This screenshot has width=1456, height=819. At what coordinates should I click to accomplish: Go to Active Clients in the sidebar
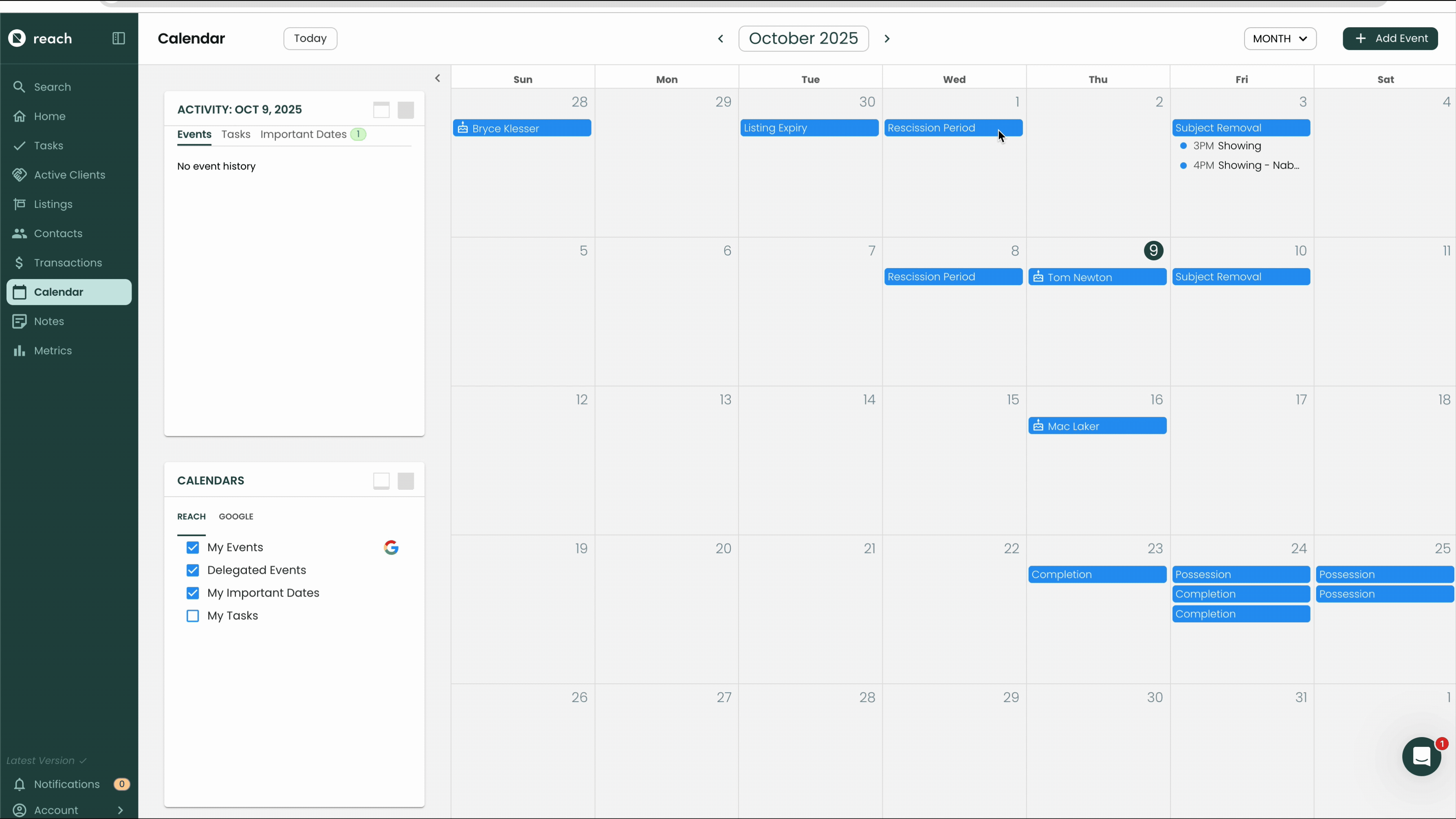pyautogui.click(x=70, y=175)
